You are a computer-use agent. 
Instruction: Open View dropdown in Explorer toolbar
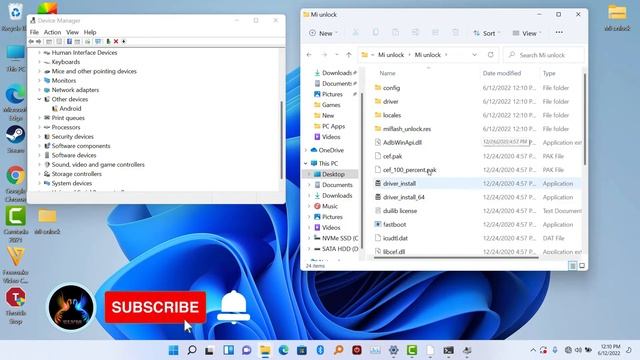527,33
